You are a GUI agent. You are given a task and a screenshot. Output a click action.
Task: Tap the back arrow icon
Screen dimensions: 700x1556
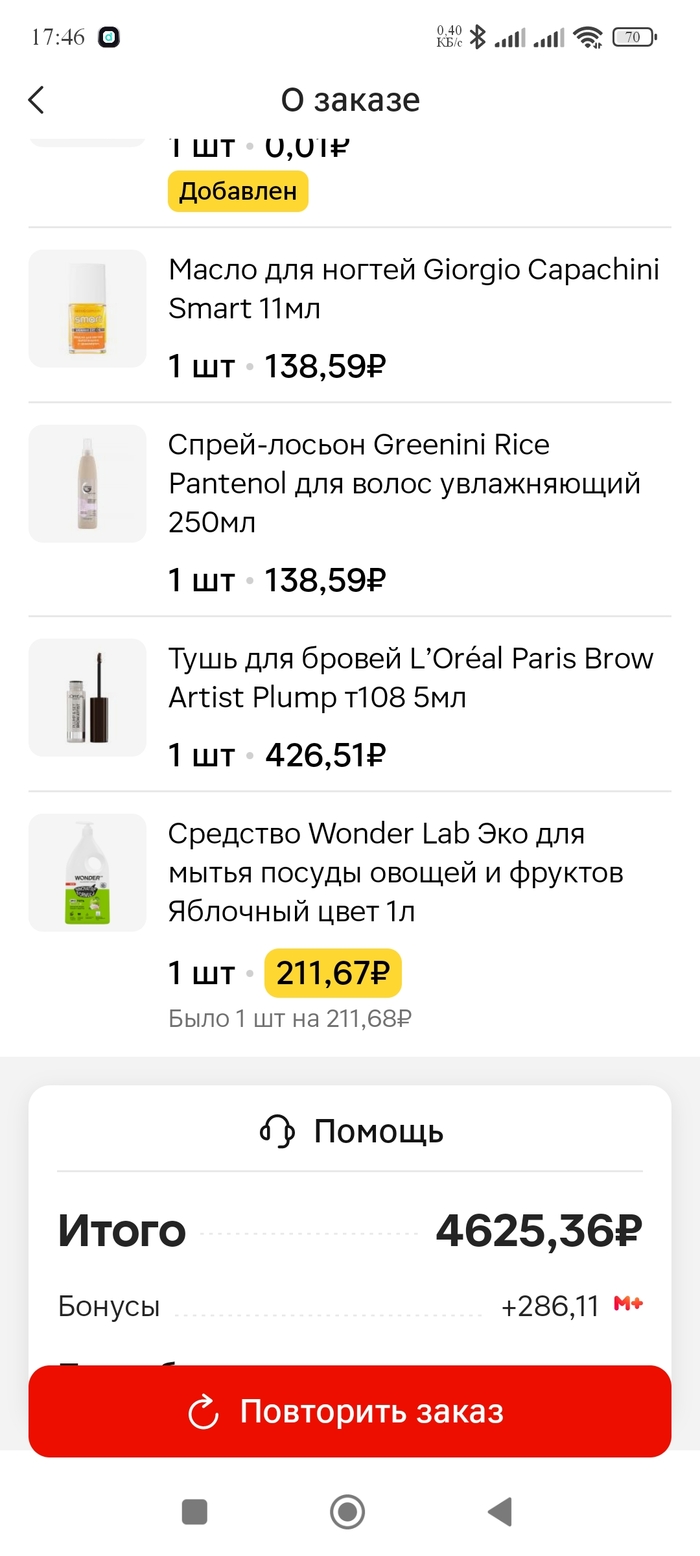pyautogui.click(x=37, y=100)
